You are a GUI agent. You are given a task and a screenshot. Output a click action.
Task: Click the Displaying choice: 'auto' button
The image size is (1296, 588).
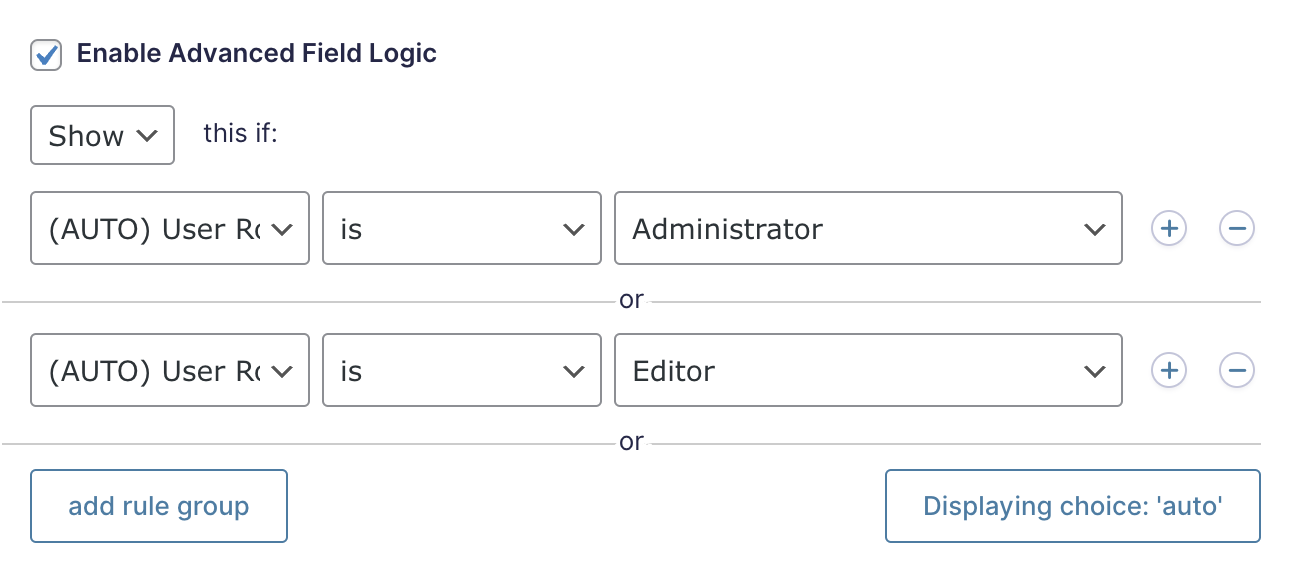tap(1072, 506)
